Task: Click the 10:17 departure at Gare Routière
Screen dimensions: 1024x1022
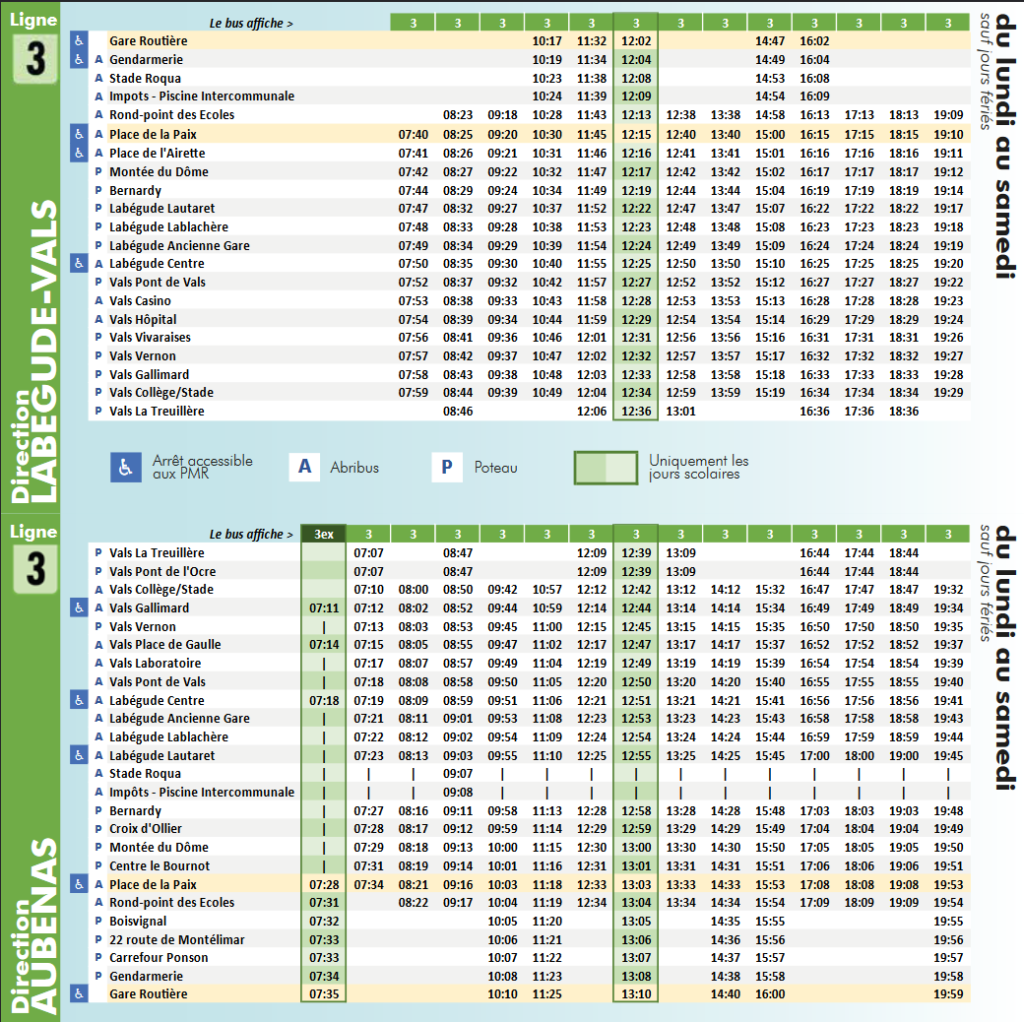Action: coord(547,41)
